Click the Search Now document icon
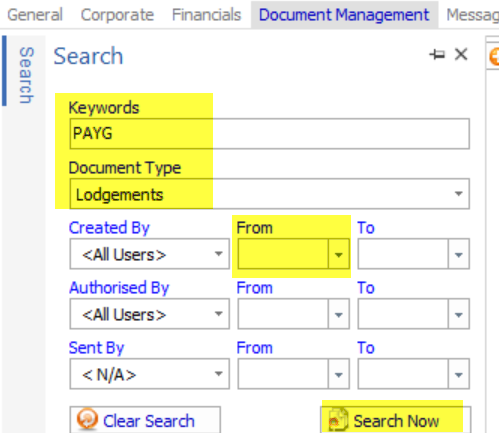The image size is (499, 433). pyautogui.click(x=338, y=420)
